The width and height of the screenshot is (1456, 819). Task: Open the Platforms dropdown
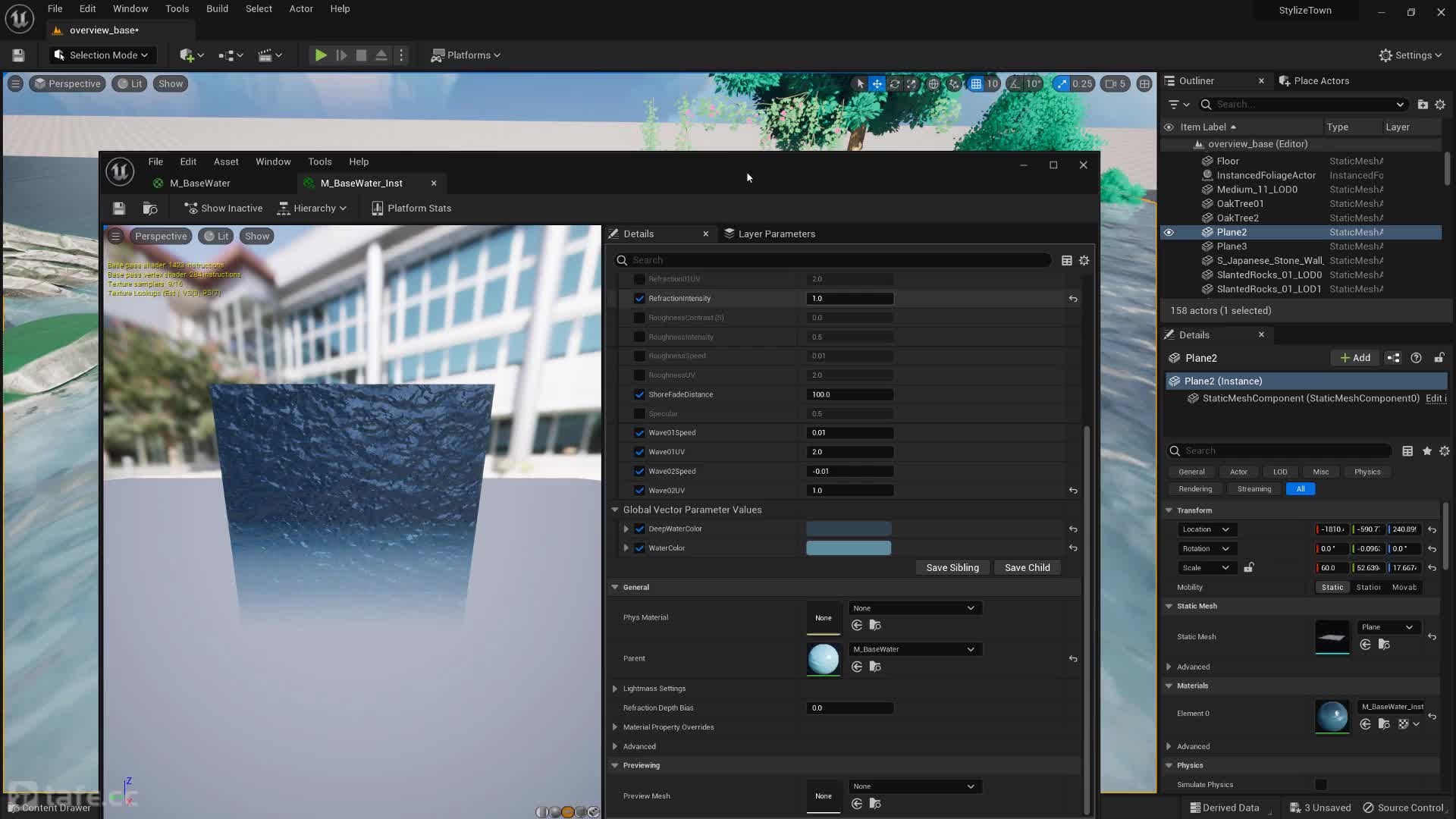click(x=466, y=55)
